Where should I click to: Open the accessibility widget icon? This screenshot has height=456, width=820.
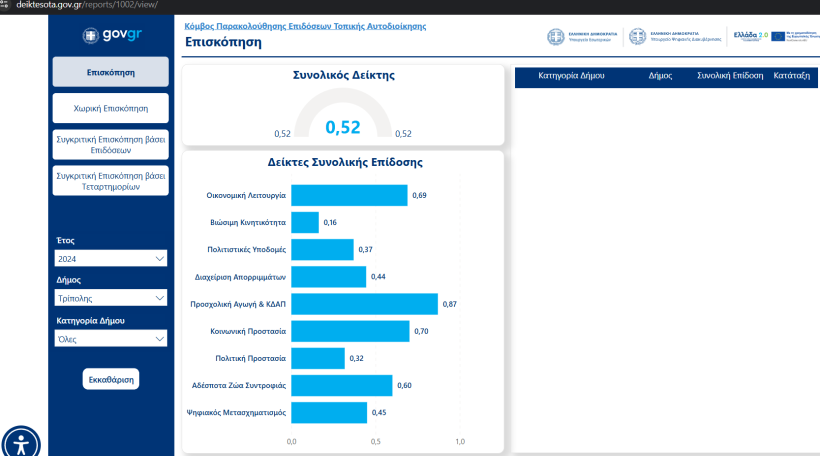21,442
